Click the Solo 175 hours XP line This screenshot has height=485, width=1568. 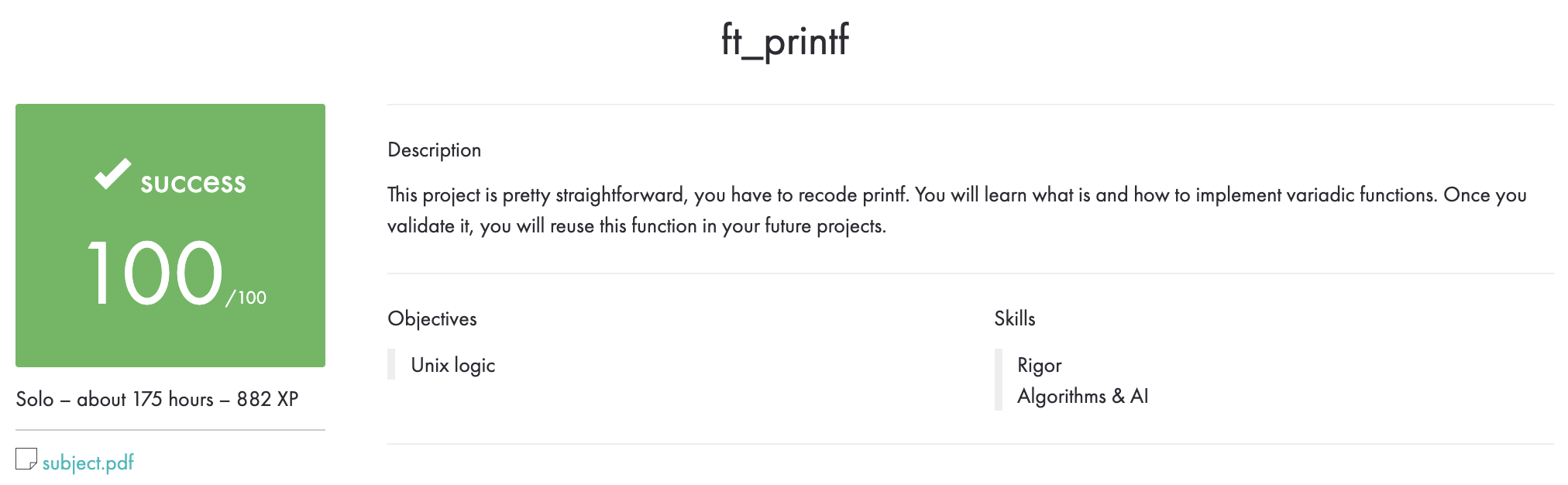point(157,399)
